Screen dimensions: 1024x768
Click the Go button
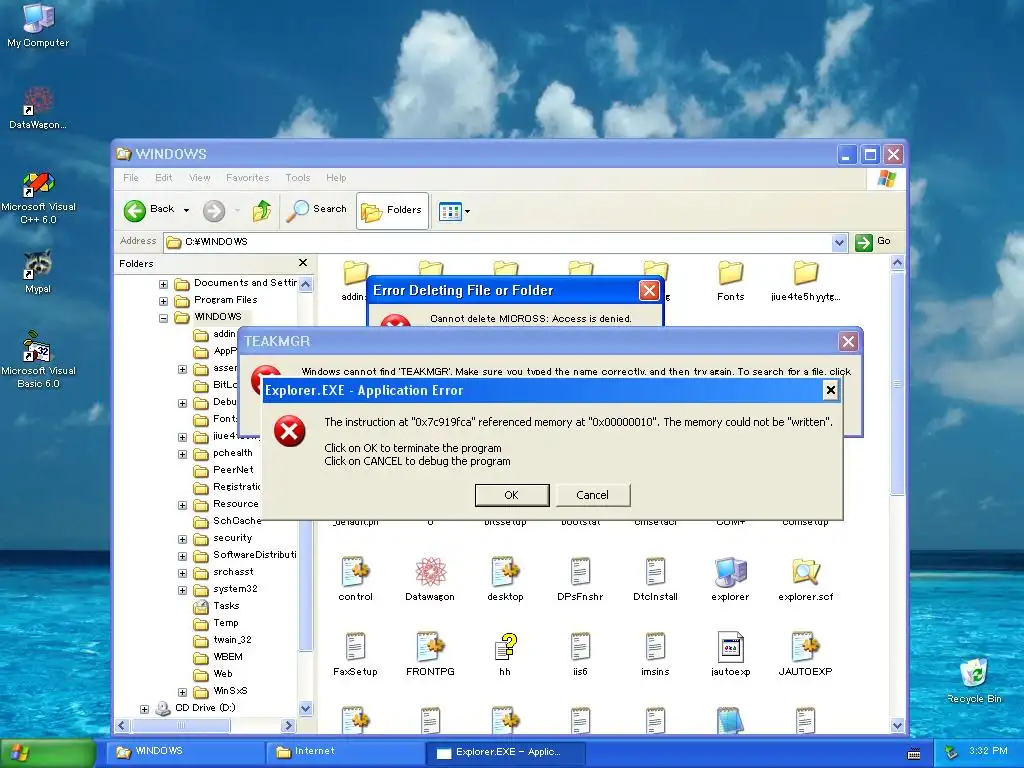tap(873, 242)
